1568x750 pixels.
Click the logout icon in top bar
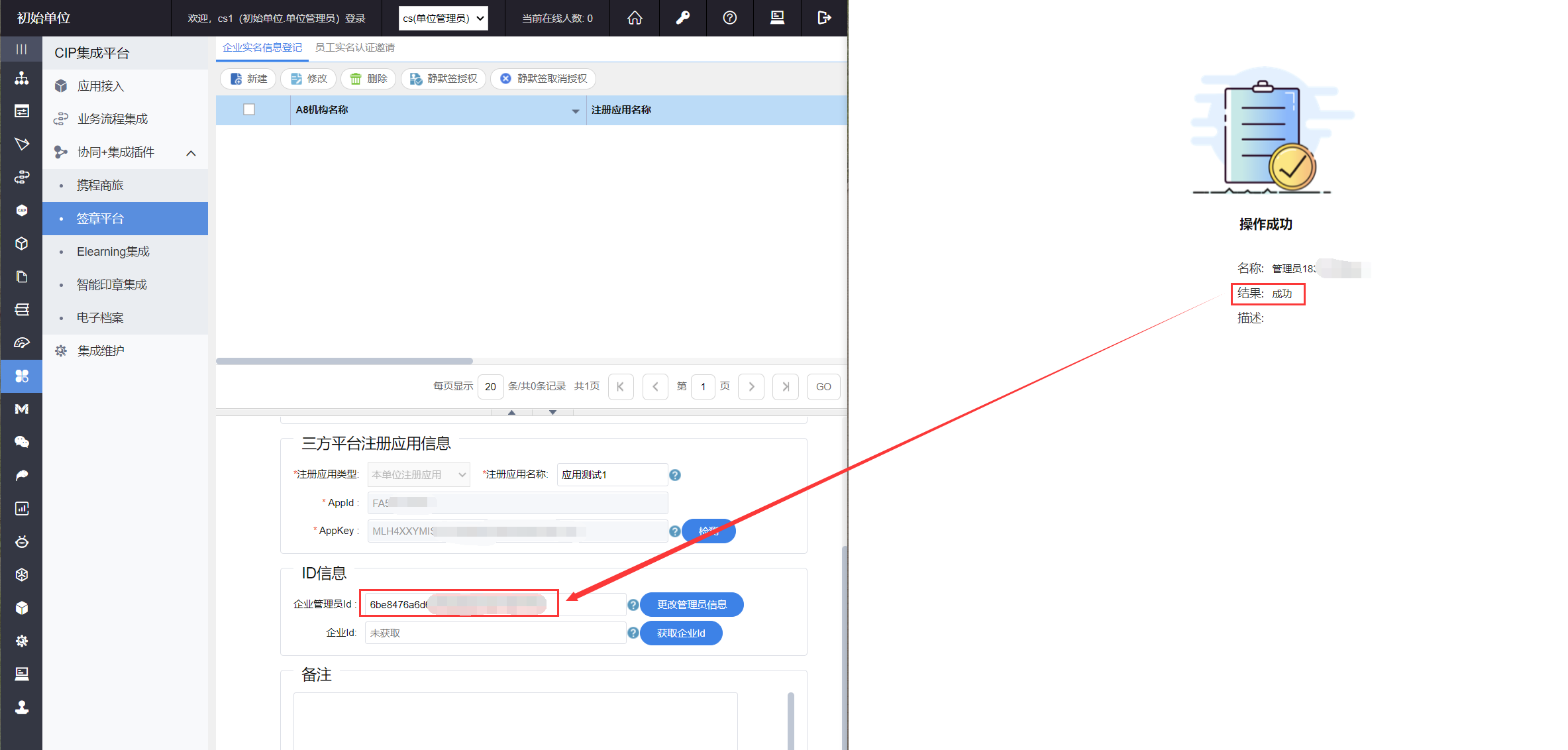pyautogui.click(x=824, y=18)
